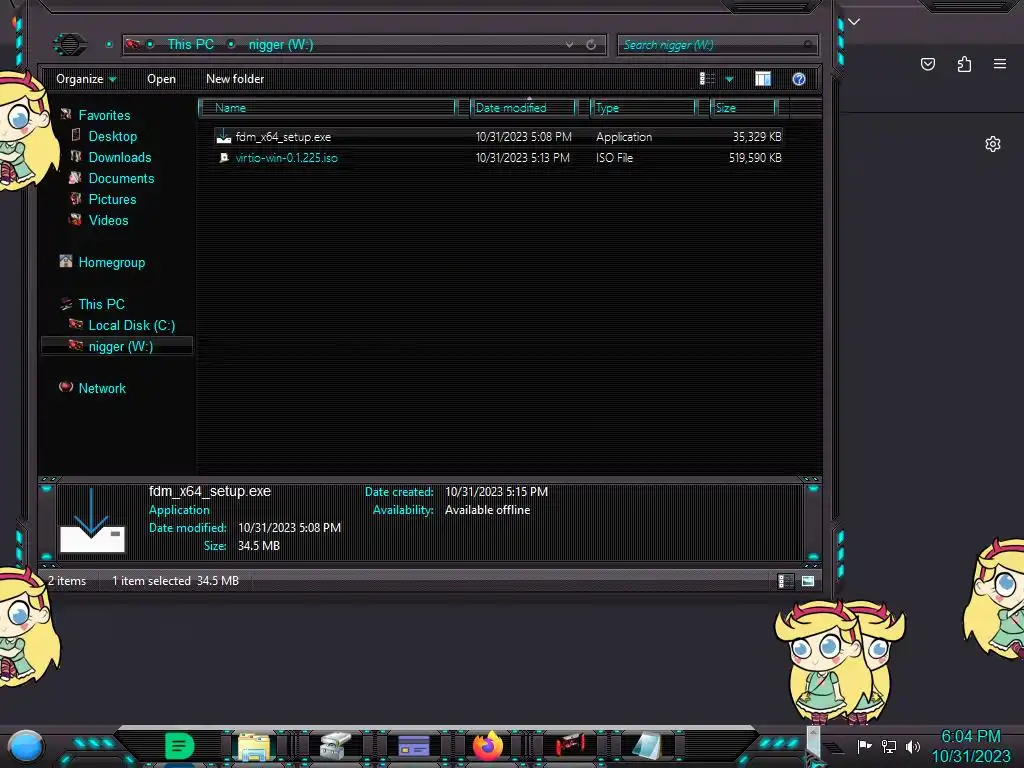The height and width of the screenshot is (768, 1024).
Task: Select Network in the navigation pane
Action: [102, 388]
